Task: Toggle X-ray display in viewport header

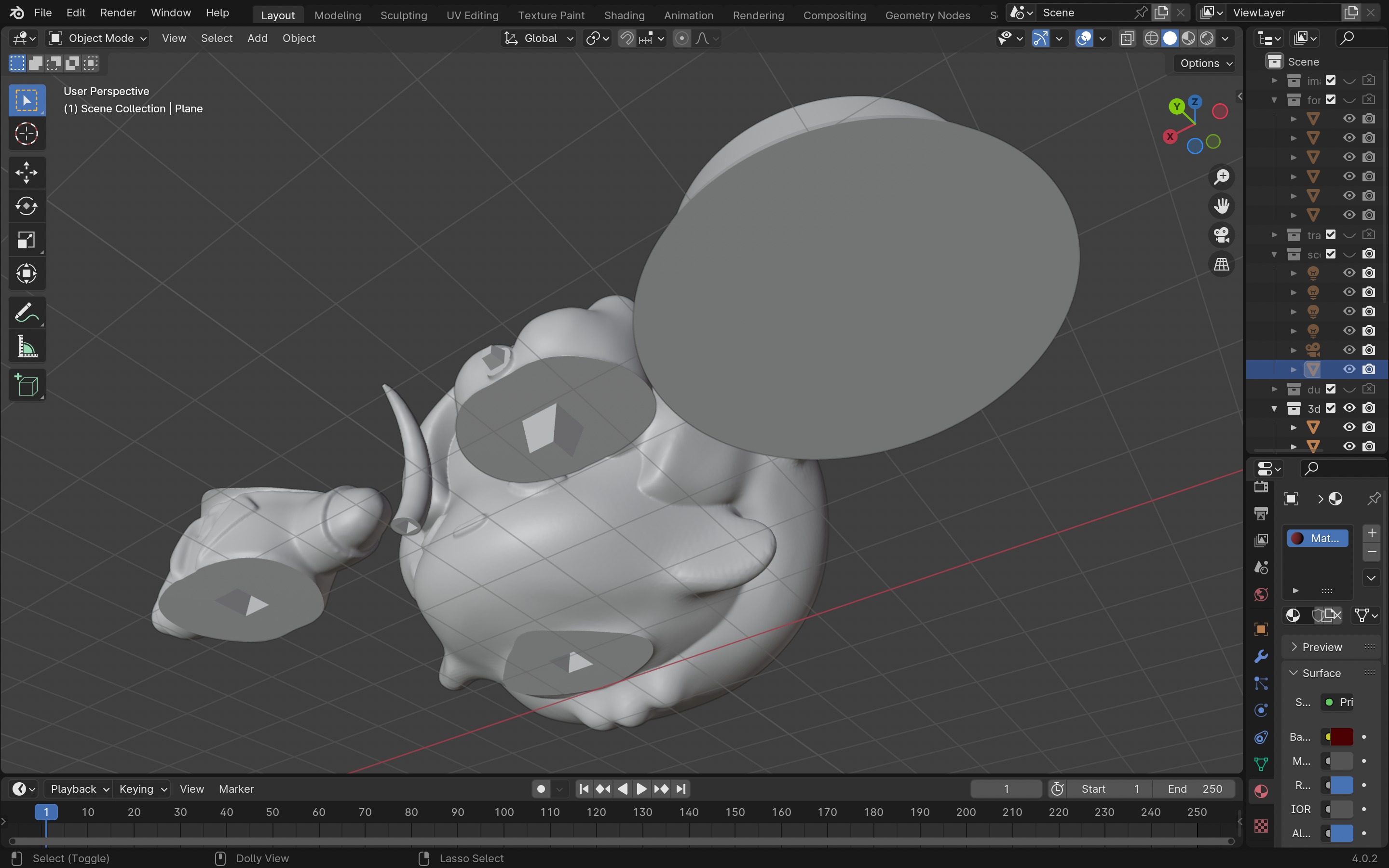Action: point(1127,39)
